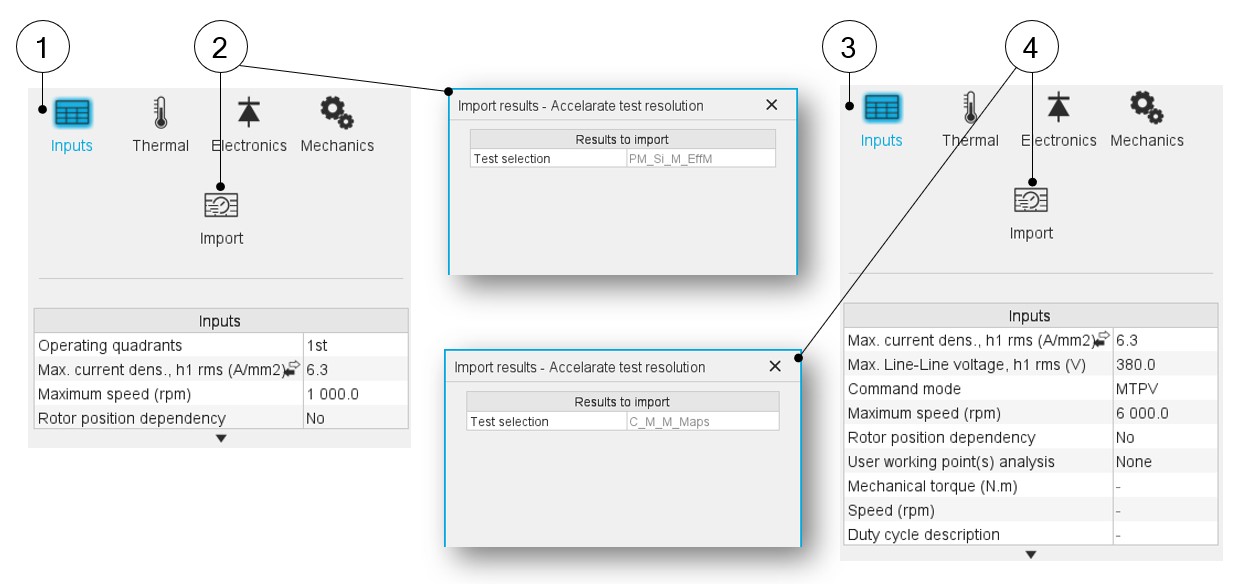Switch to the Inputs tab in the right panel
This screenshot has width=1257, height=584.
[x=882, y=108]
